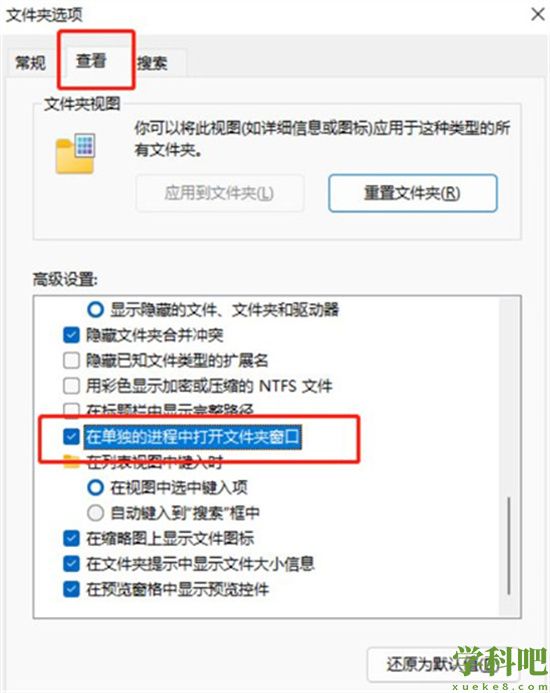Select 显示隐藏的文件、文件夹和驱动器 radio button
Image resolution: width=550 pixels, height=693 pixels.
(95, 309)
